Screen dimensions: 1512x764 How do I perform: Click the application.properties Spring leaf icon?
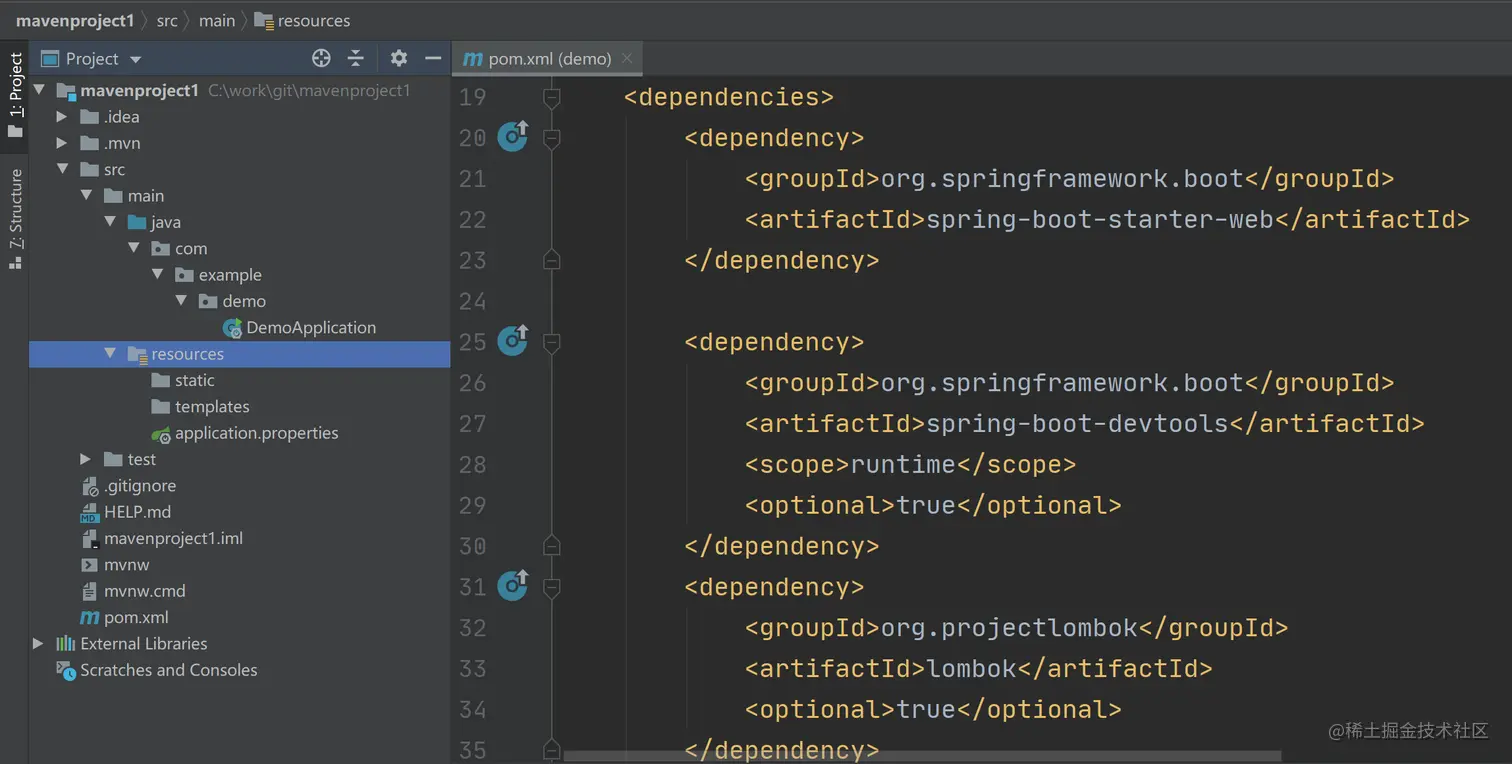pyautogui.click(x=161, y=434)
